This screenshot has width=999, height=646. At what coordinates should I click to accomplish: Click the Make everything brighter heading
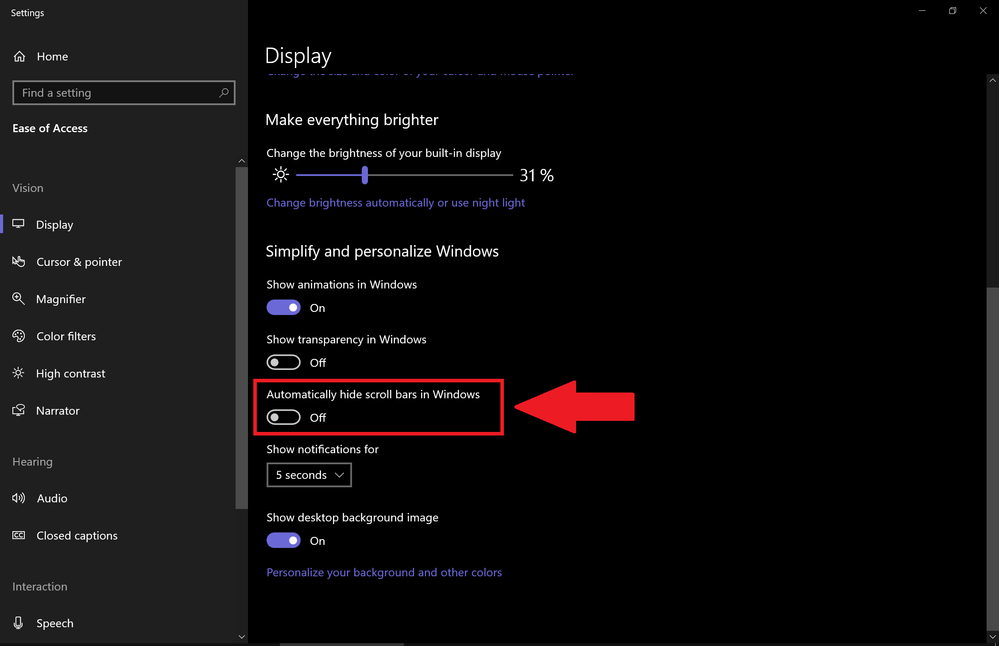click(352, 120)
